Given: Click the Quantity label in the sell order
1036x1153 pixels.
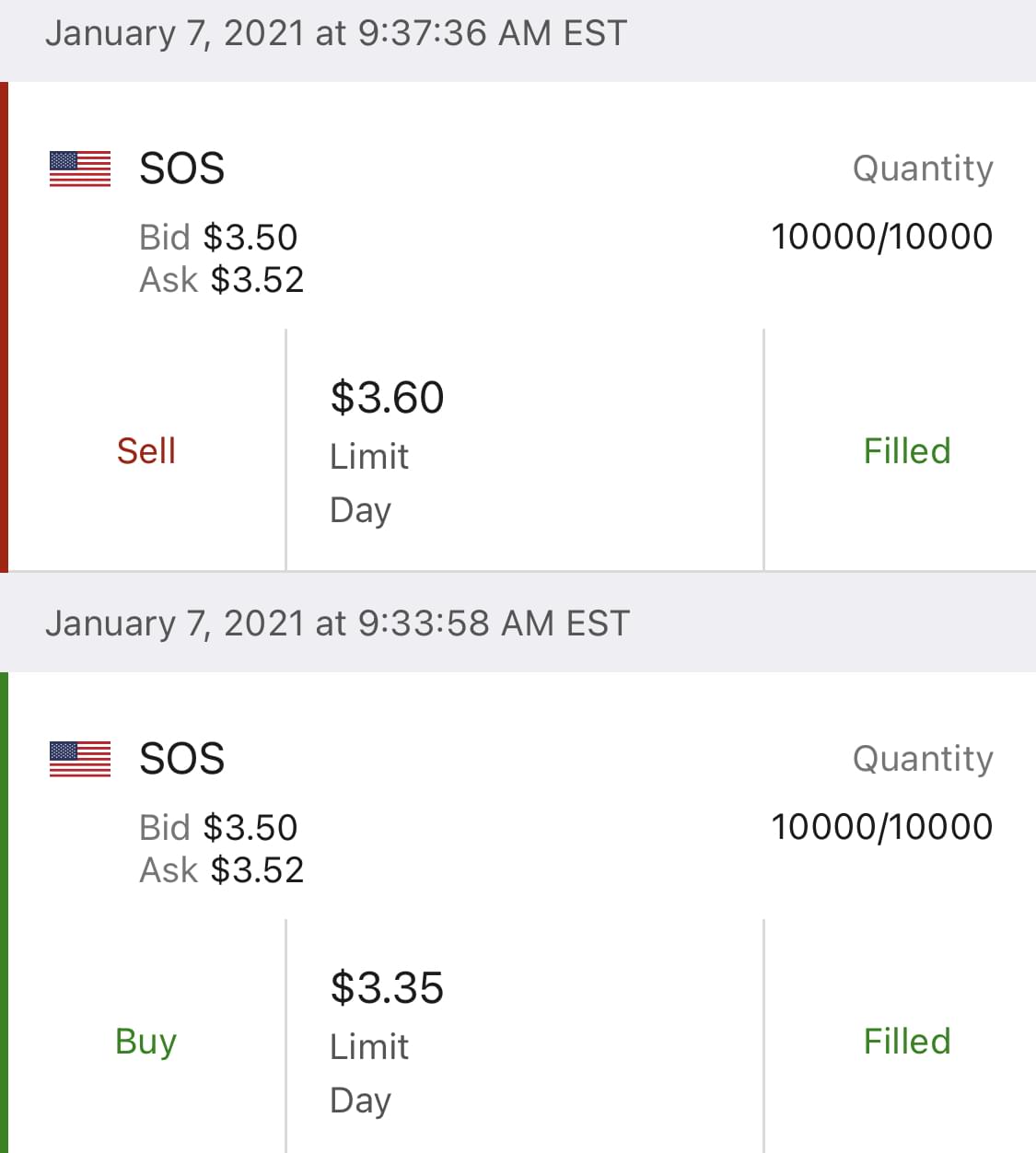Looking at the screenshot, I should coord(923,169).
